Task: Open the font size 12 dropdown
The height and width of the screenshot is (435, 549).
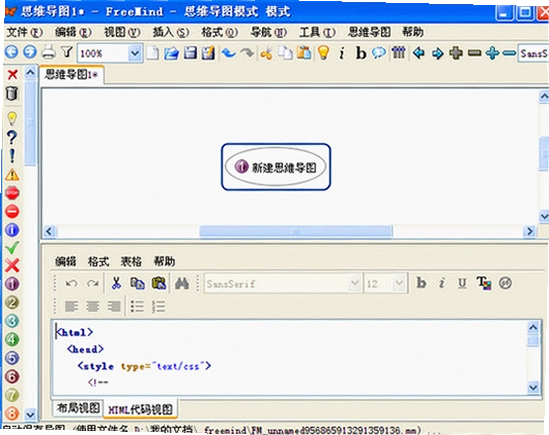Action: (398, 283)
